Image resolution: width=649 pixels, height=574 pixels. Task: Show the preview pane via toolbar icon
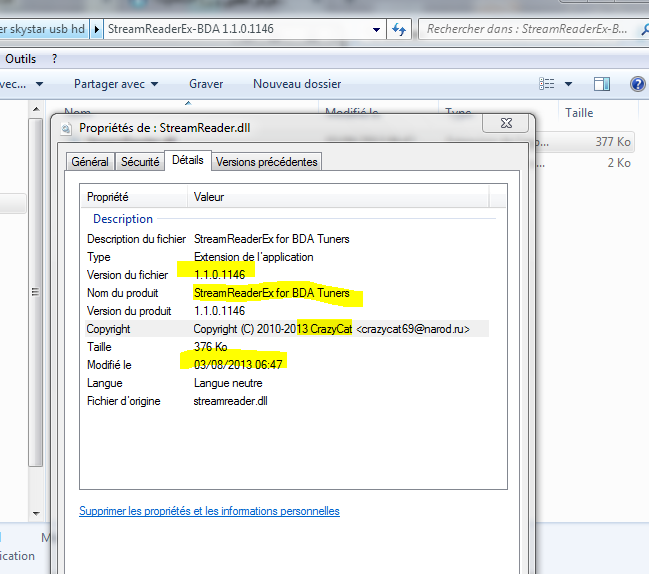602,84
